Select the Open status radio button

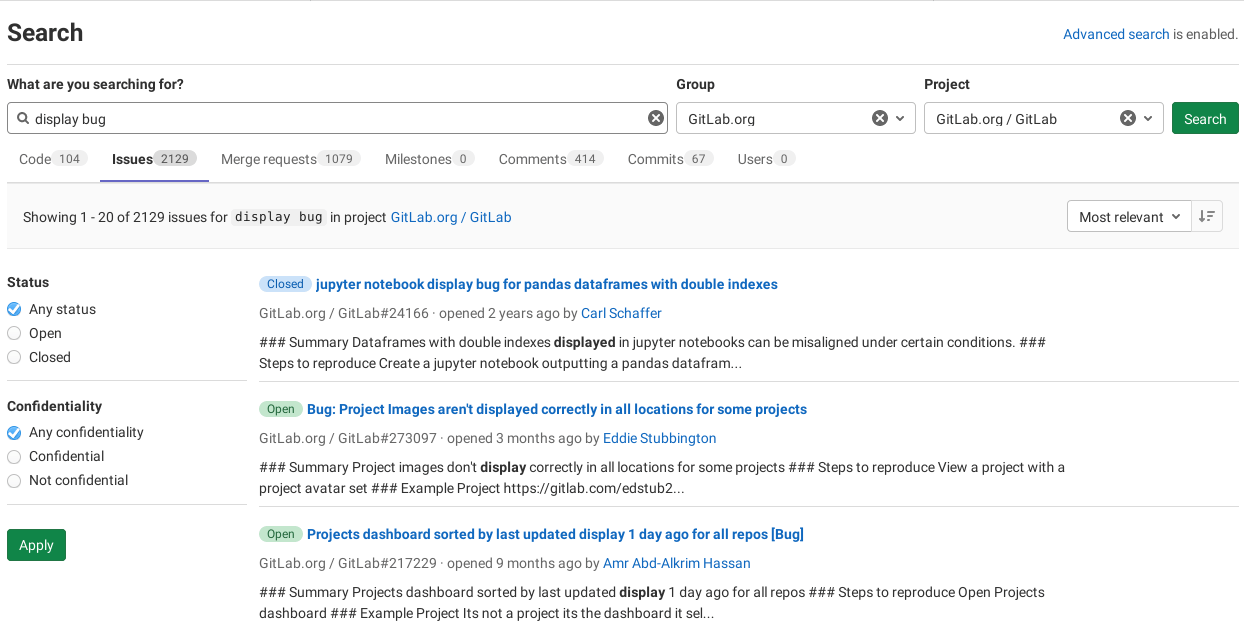[x=14, y=333]
